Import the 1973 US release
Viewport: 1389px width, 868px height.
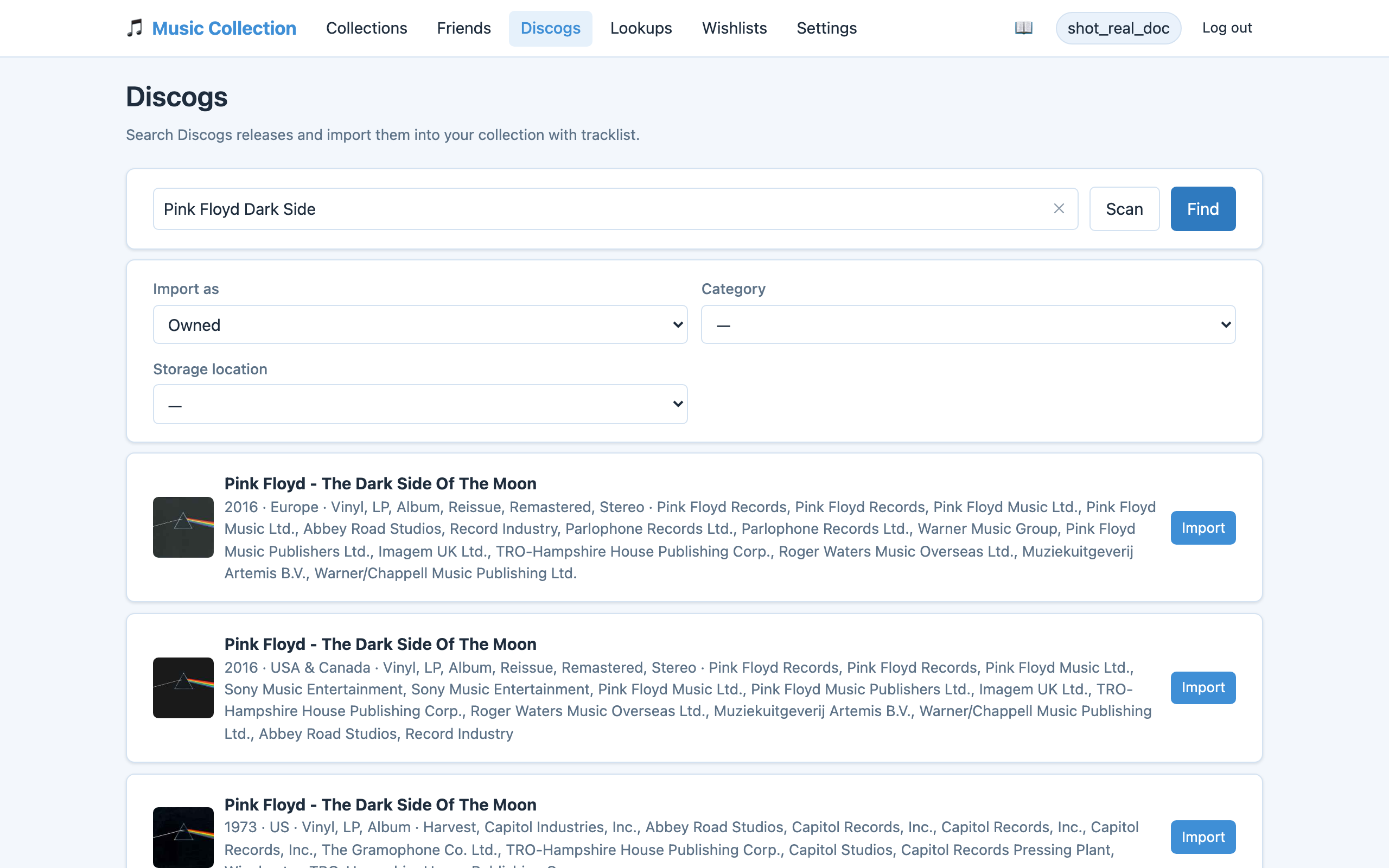pyautogui.click(x=1203, y=837)
